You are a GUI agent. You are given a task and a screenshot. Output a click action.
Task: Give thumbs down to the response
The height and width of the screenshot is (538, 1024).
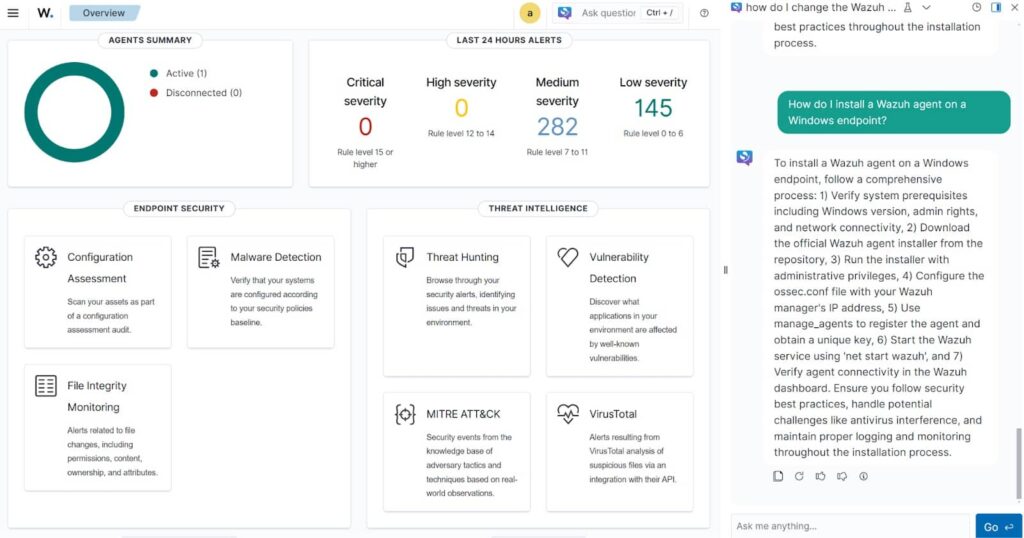coord(842,476)
